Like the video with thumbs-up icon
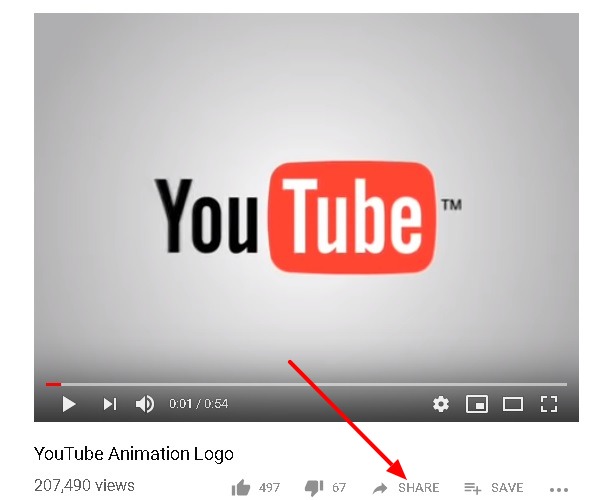 point(241,487)
